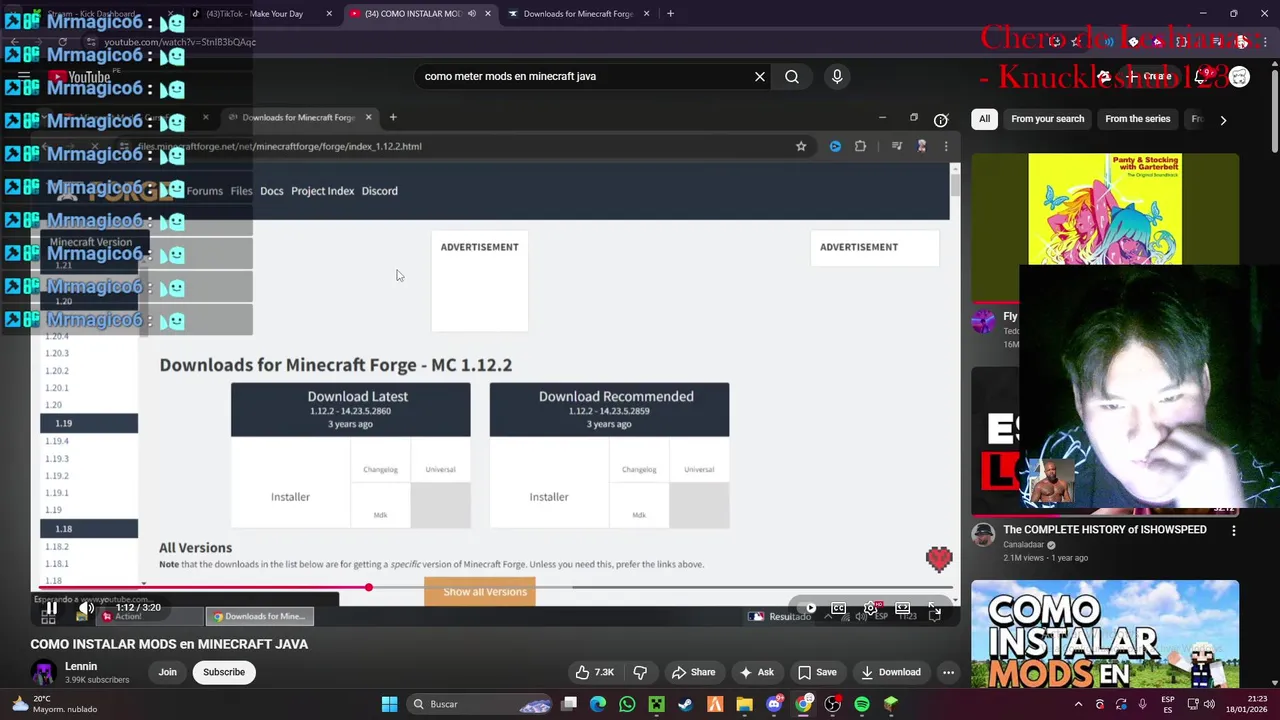Open the Ask button under the video

[757, 672]
